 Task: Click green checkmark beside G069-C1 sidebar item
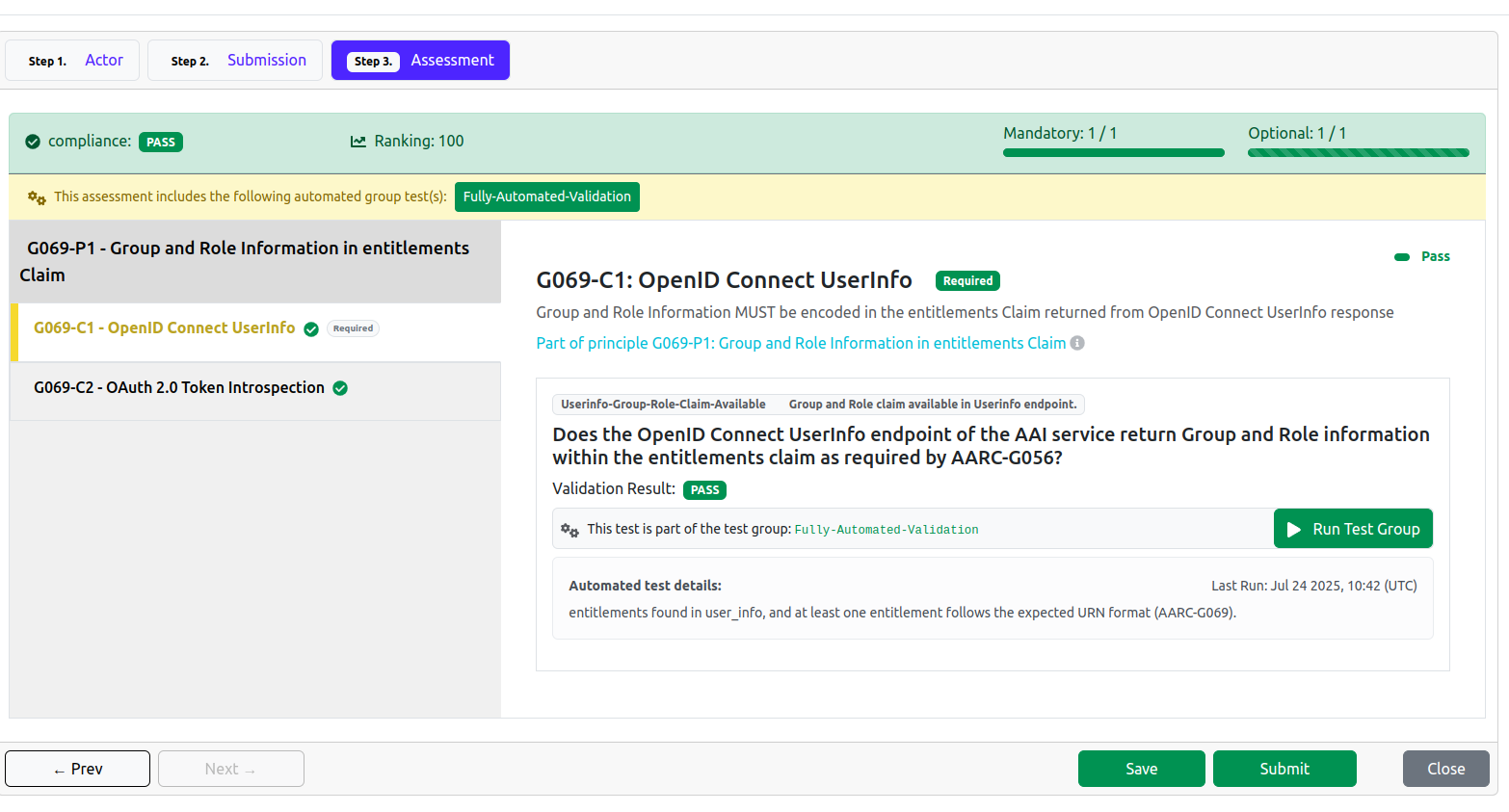[x=311, y=329]
